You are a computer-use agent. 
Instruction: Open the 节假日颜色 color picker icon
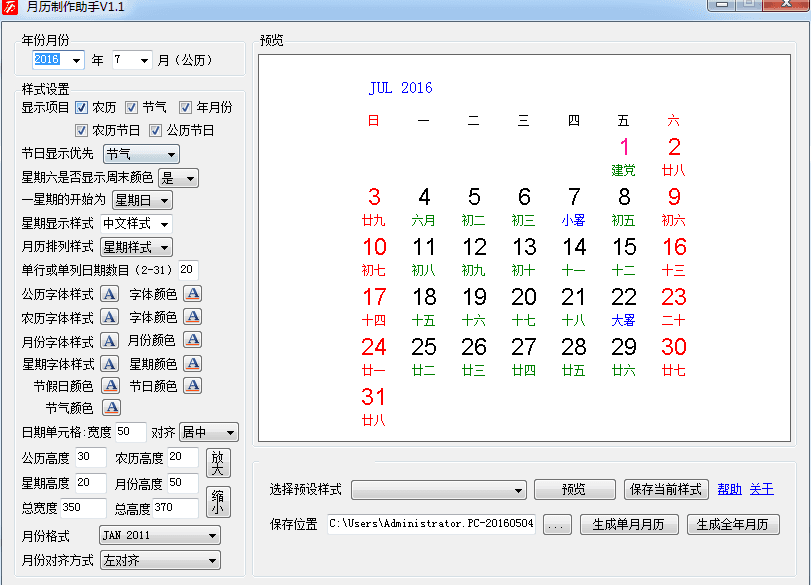(110, 386)
